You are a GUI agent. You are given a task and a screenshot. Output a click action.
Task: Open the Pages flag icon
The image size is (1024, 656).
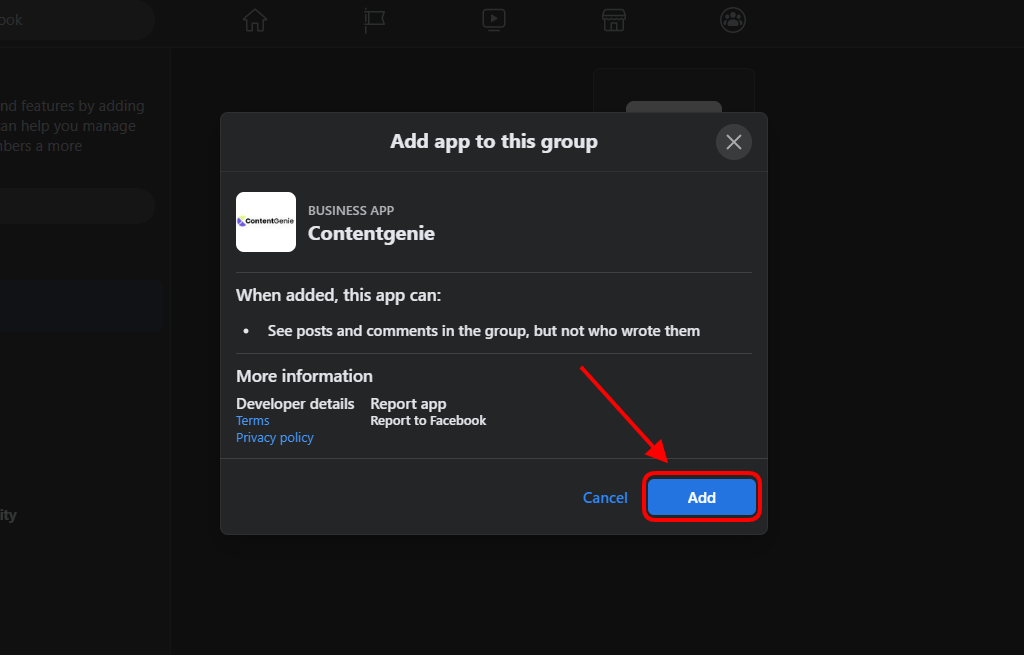pyautogui.click(x=374, y=20)
